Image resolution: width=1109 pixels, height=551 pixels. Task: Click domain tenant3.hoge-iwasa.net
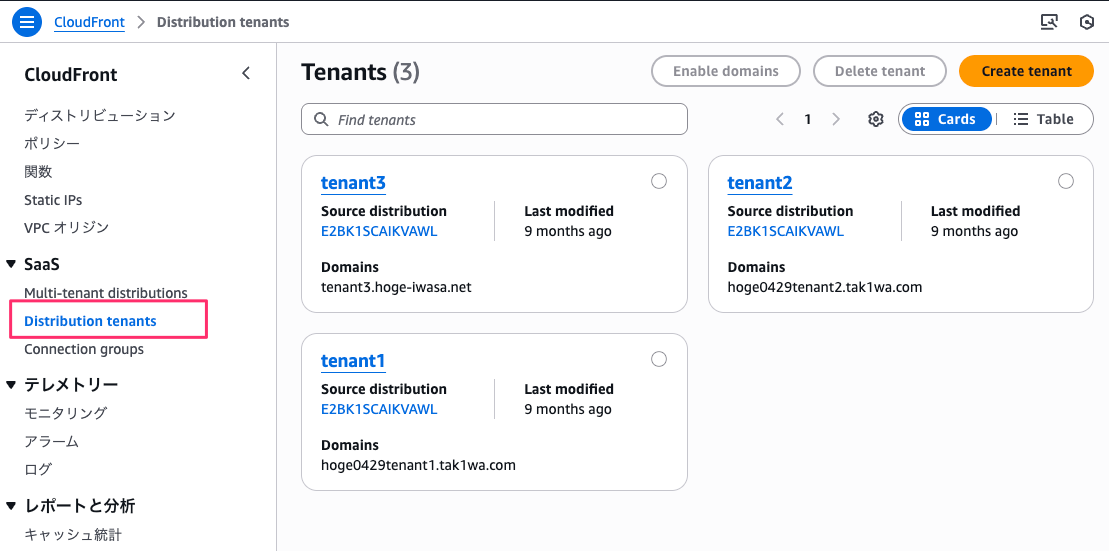396,287
